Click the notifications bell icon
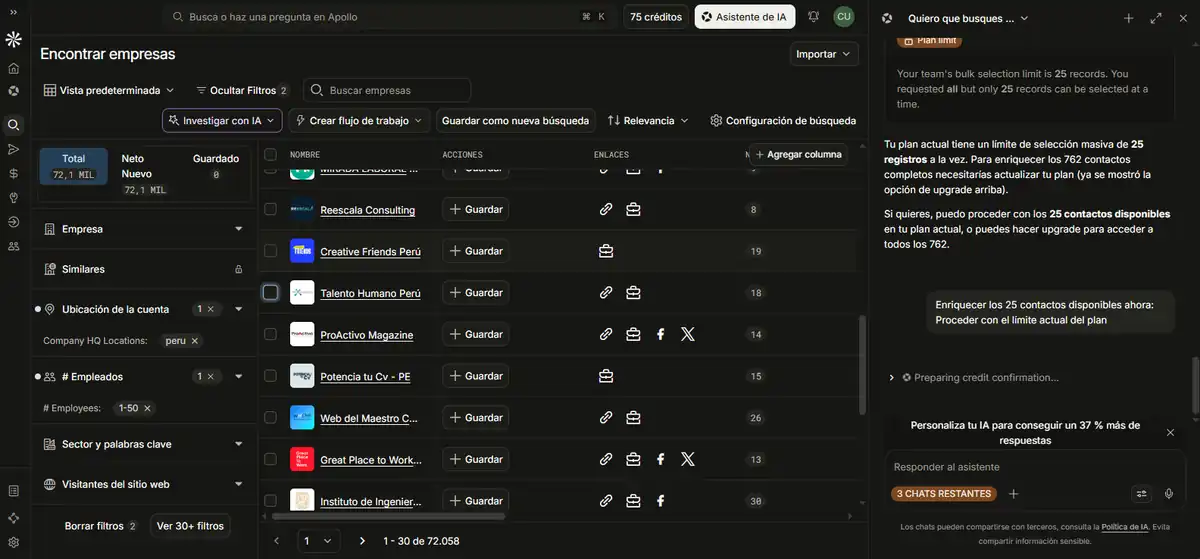1200x559 pixels. coord(814,17)
